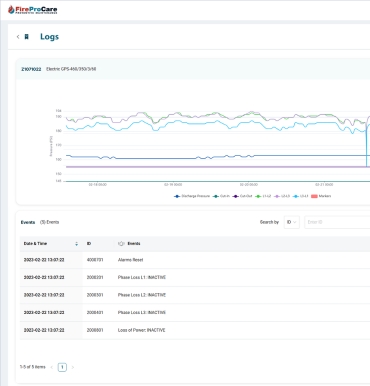Toggle Markers in chart legend
Image resolution: width=370 pixels, height=386 pixels.
321,196
